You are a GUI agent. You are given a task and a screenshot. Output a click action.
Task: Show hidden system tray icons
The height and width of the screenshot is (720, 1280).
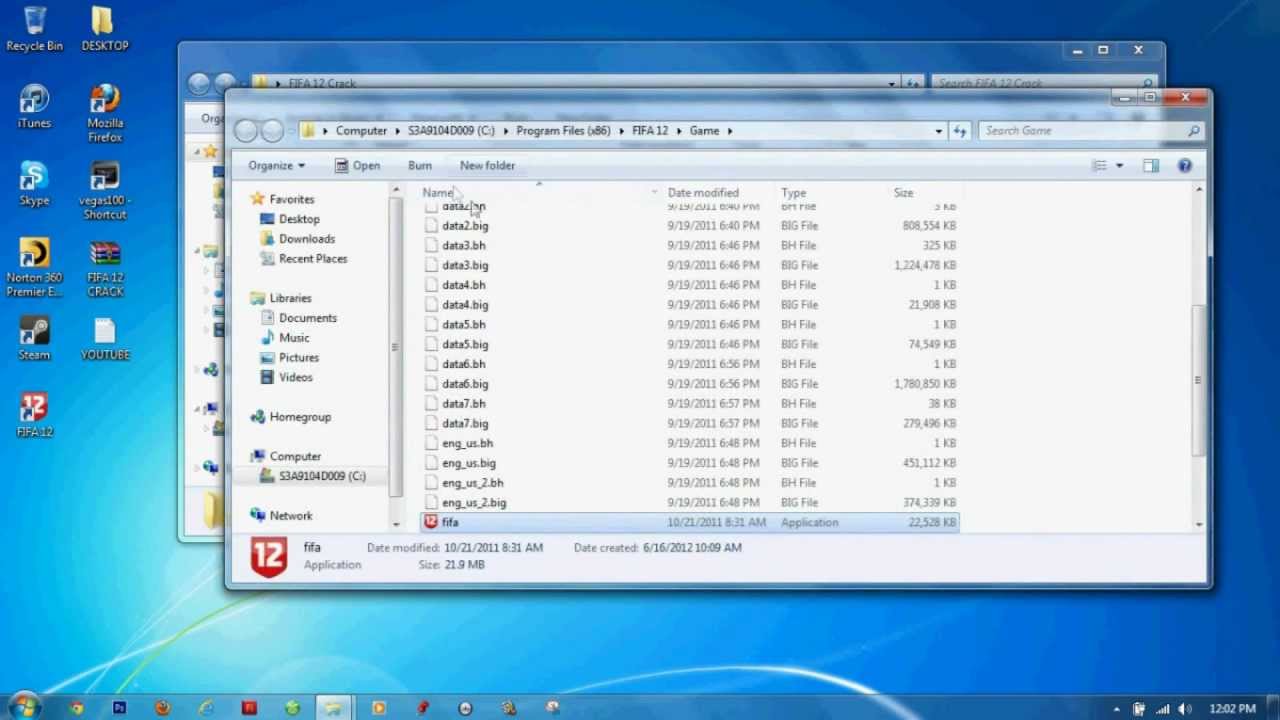pyautogui.click(x=1117, y=709)
